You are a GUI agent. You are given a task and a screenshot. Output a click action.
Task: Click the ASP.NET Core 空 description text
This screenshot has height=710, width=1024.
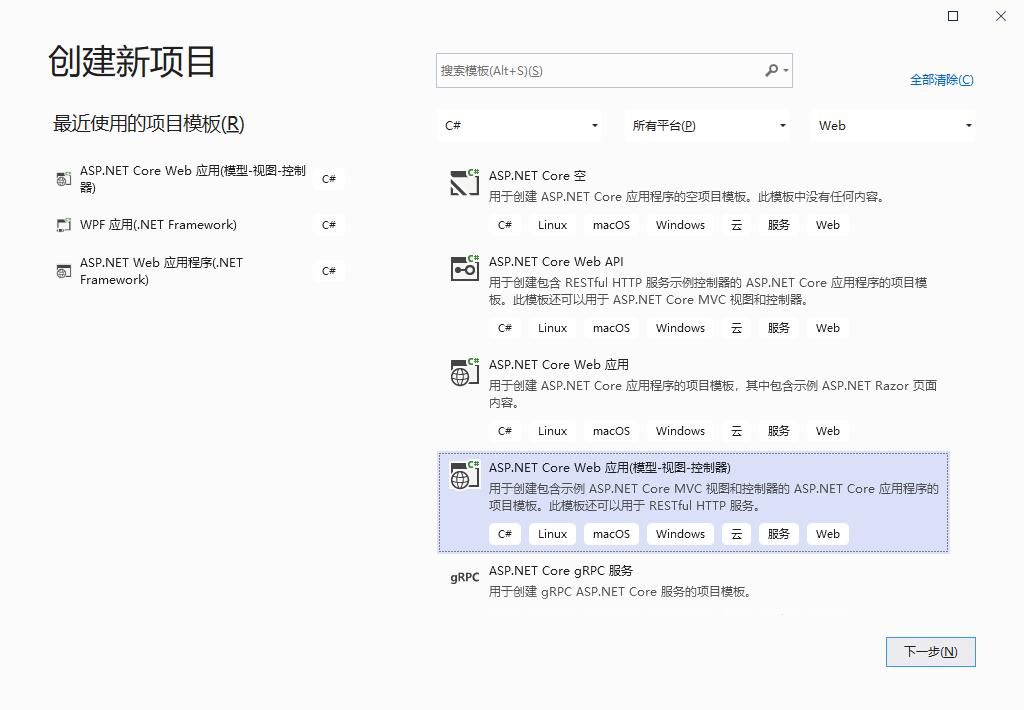point(688,197)
